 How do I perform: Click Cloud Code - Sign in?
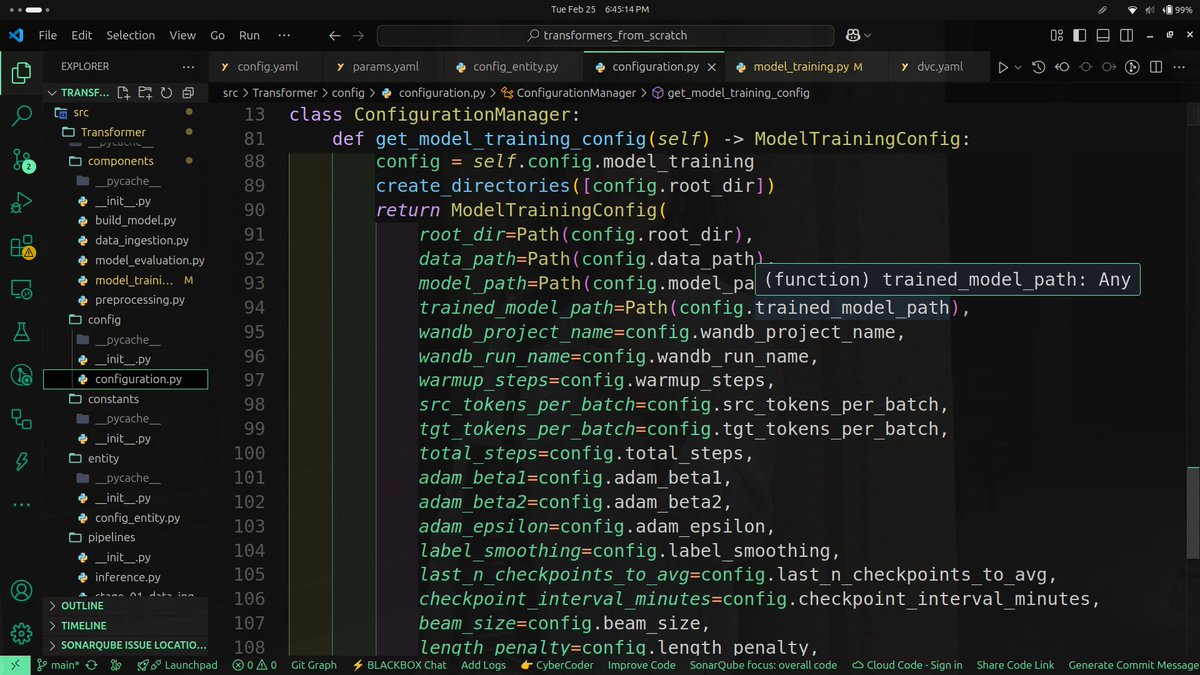click(907, 665)
